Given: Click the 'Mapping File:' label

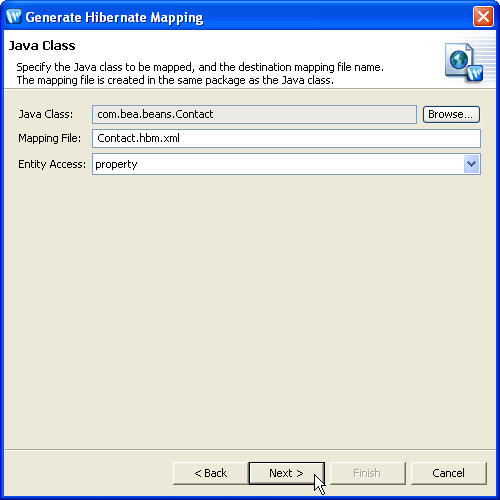Looking at the screenshot, I should click(x=49, y=138).
